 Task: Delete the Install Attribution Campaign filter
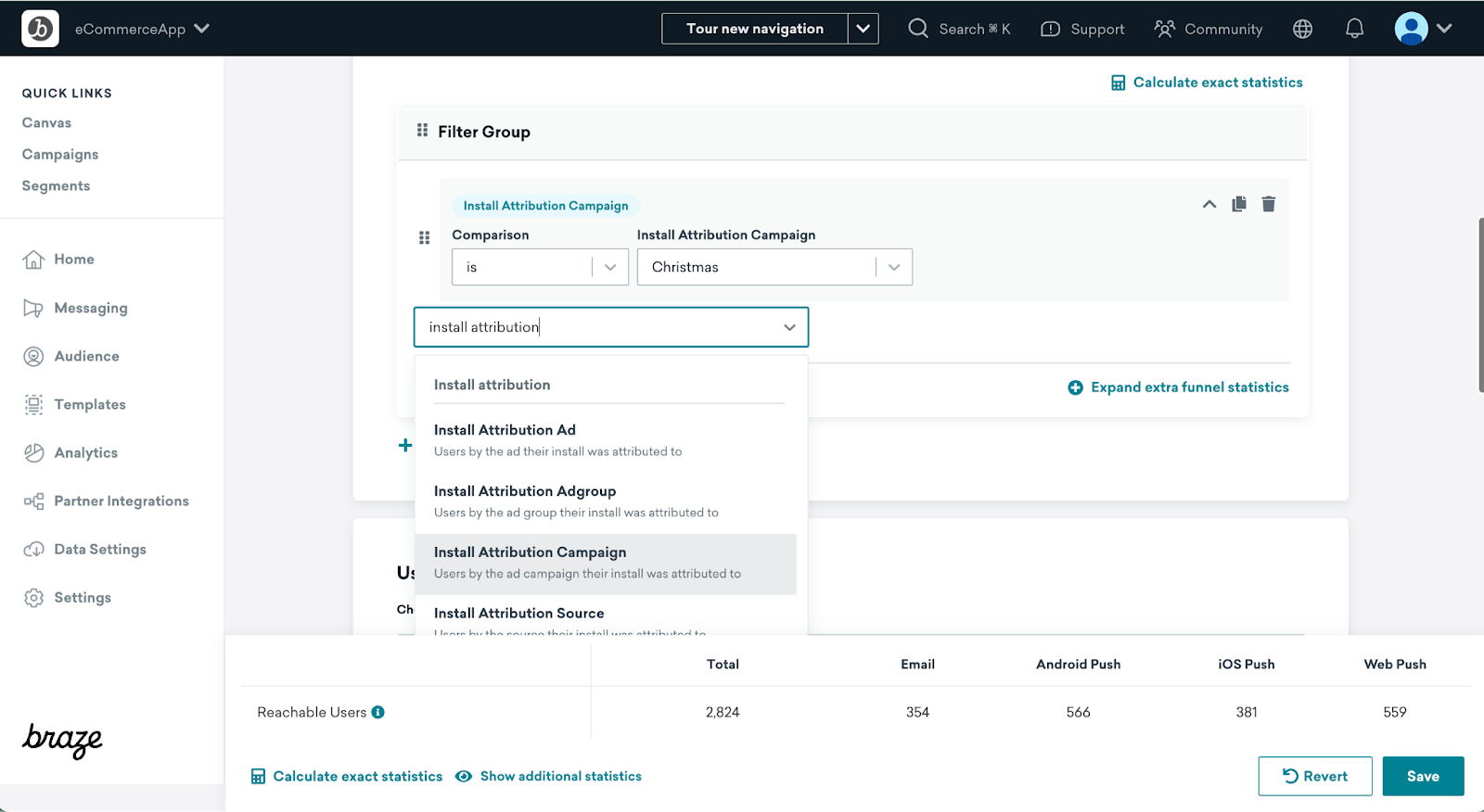click(1268, 204)
